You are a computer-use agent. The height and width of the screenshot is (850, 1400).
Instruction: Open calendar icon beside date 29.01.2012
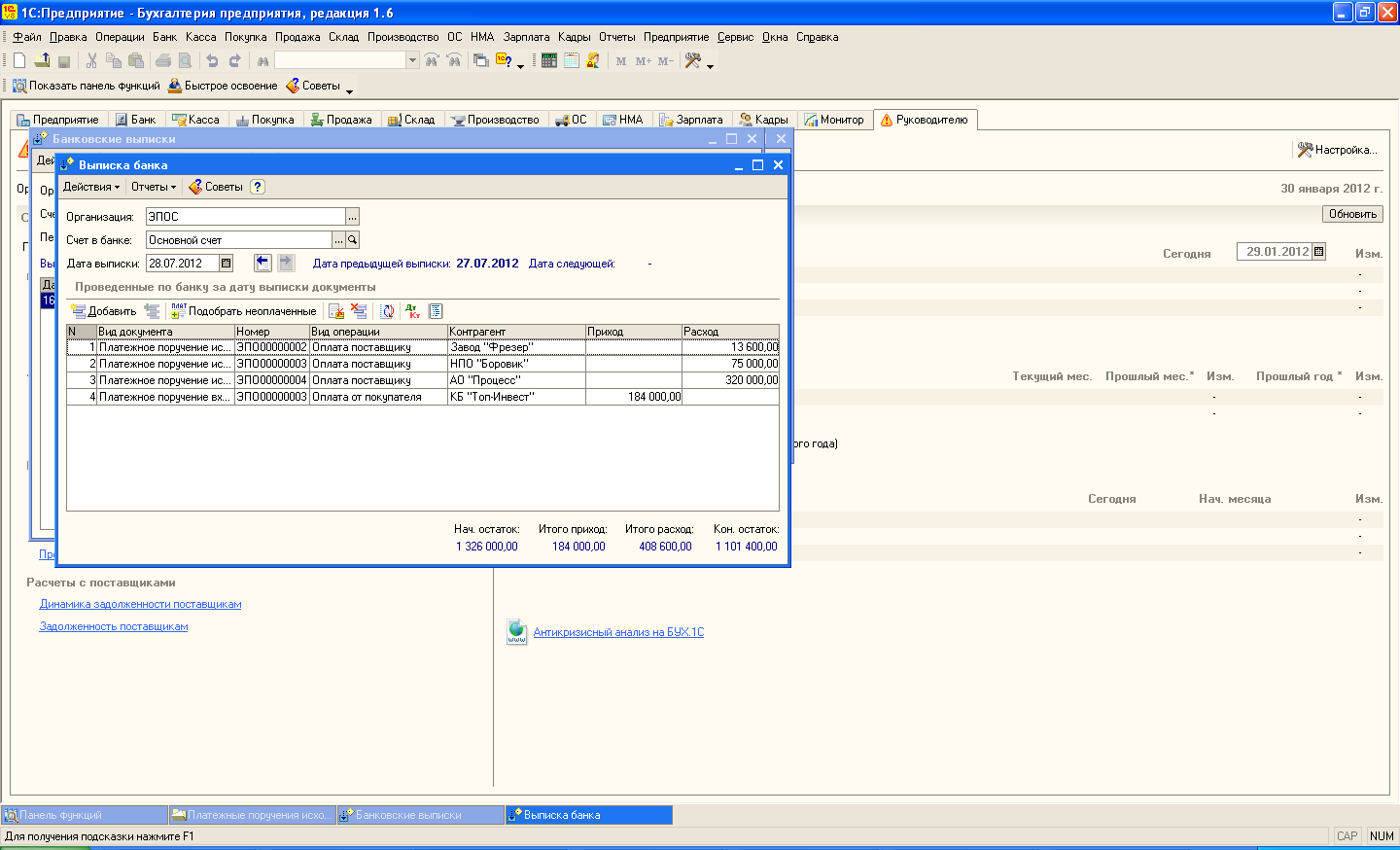tap(1319, 252)
